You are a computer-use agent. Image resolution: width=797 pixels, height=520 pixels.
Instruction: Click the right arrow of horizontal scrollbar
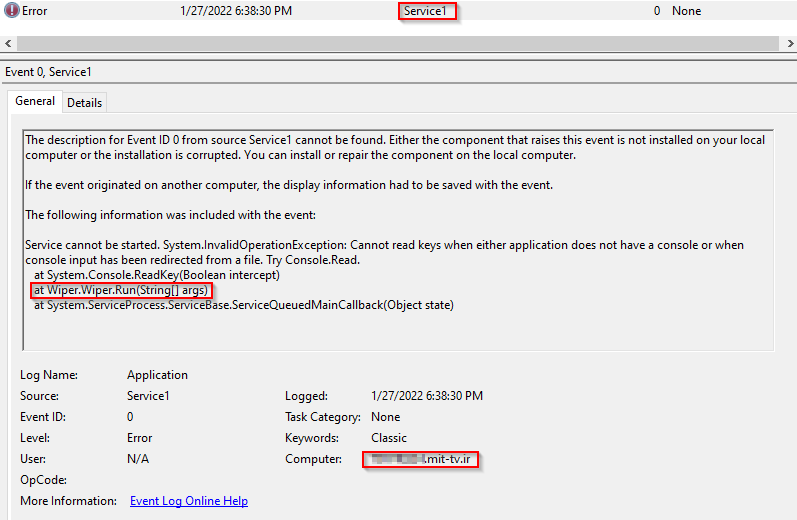click(789, 44)
